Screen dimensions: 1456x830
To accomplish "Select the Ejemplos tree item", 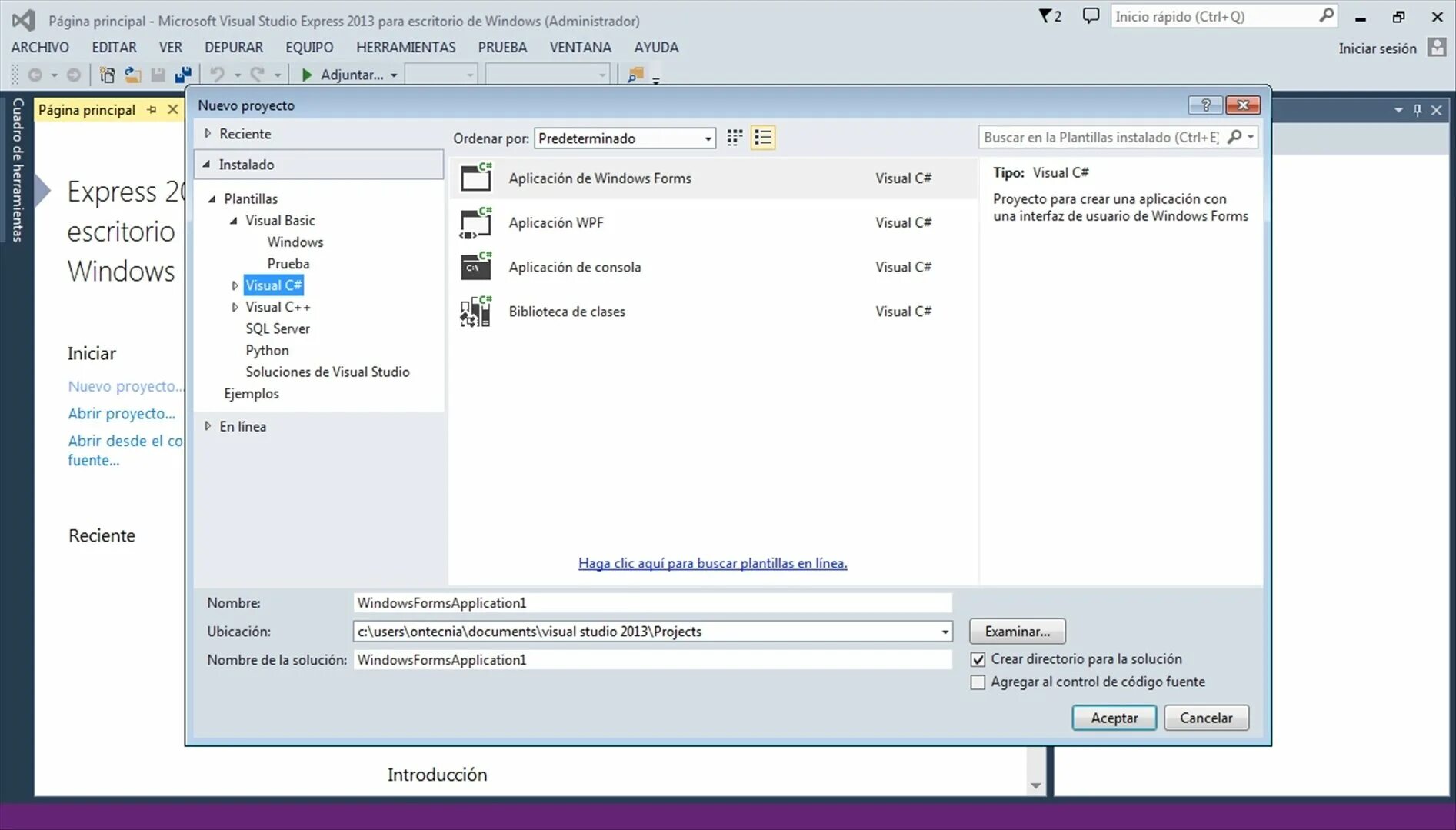I will (x=252, y=393).
